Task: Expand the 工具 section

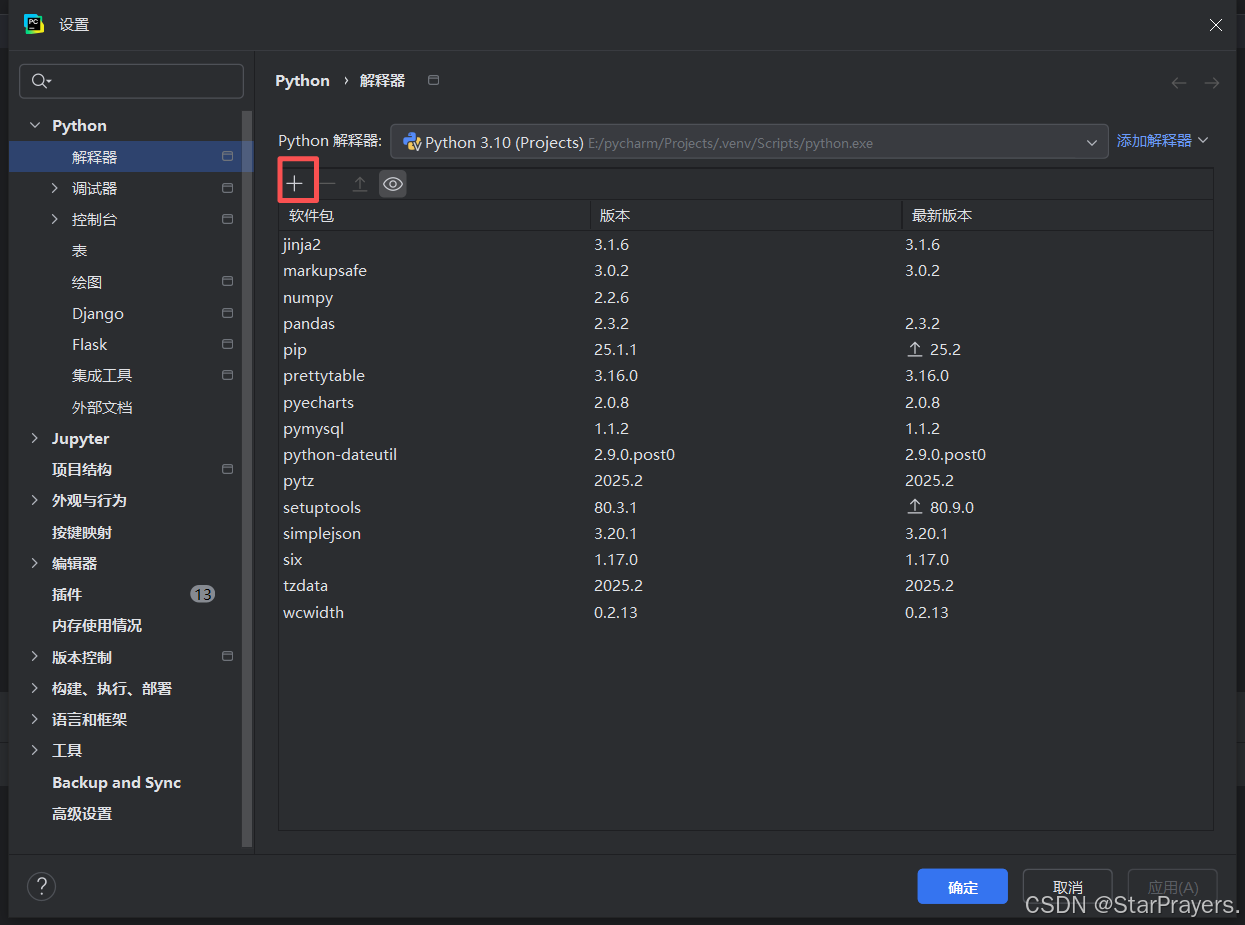Action: point(35,750)
